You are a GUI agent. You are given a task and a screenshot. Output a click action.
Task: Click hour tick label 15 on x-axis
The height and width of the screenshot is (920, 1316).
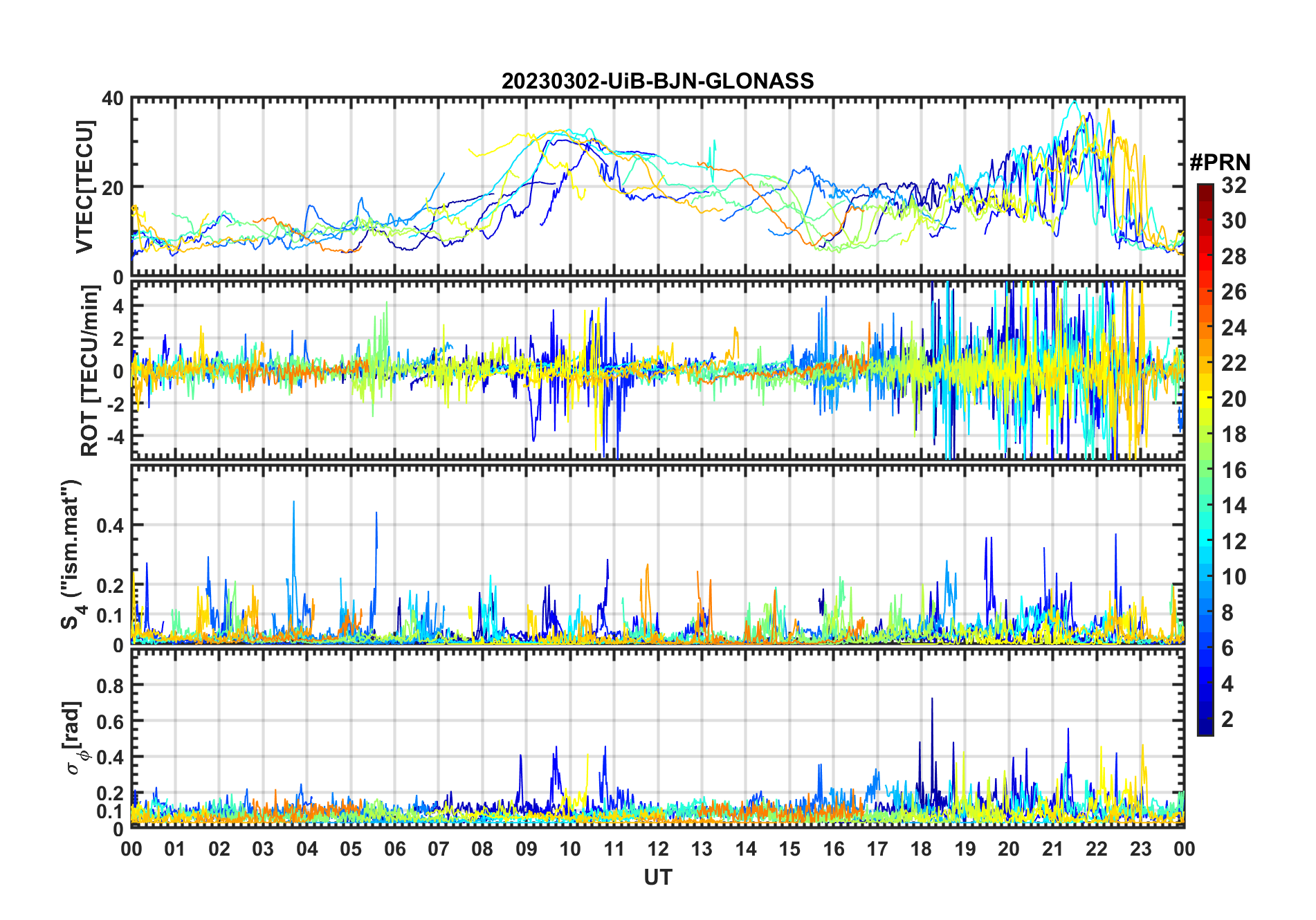coord(789,849)
